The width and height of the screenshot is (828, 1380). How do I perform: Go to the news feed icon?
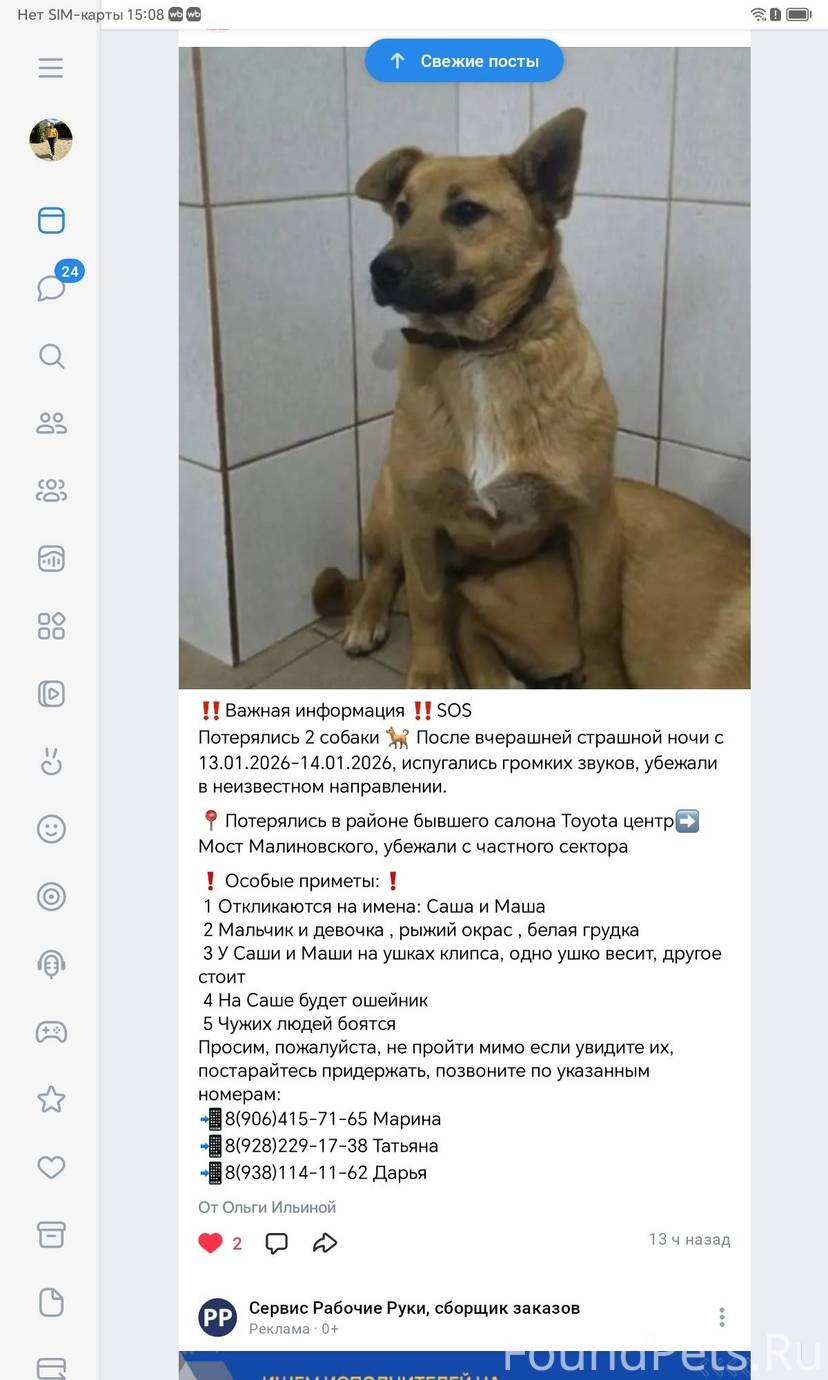coord(51,221)
